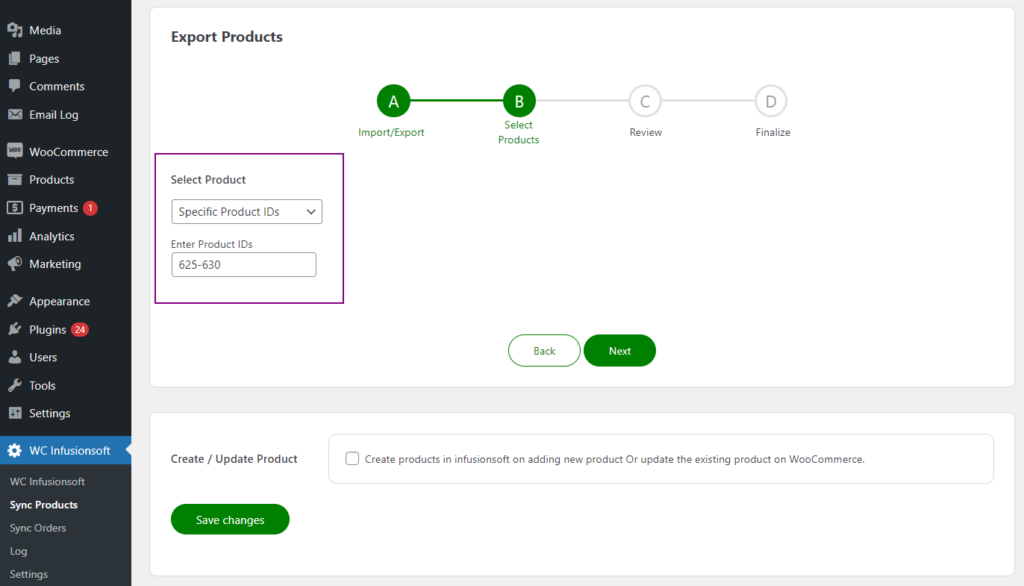Click the Enter Product IDs input field

tap(244, 265)
